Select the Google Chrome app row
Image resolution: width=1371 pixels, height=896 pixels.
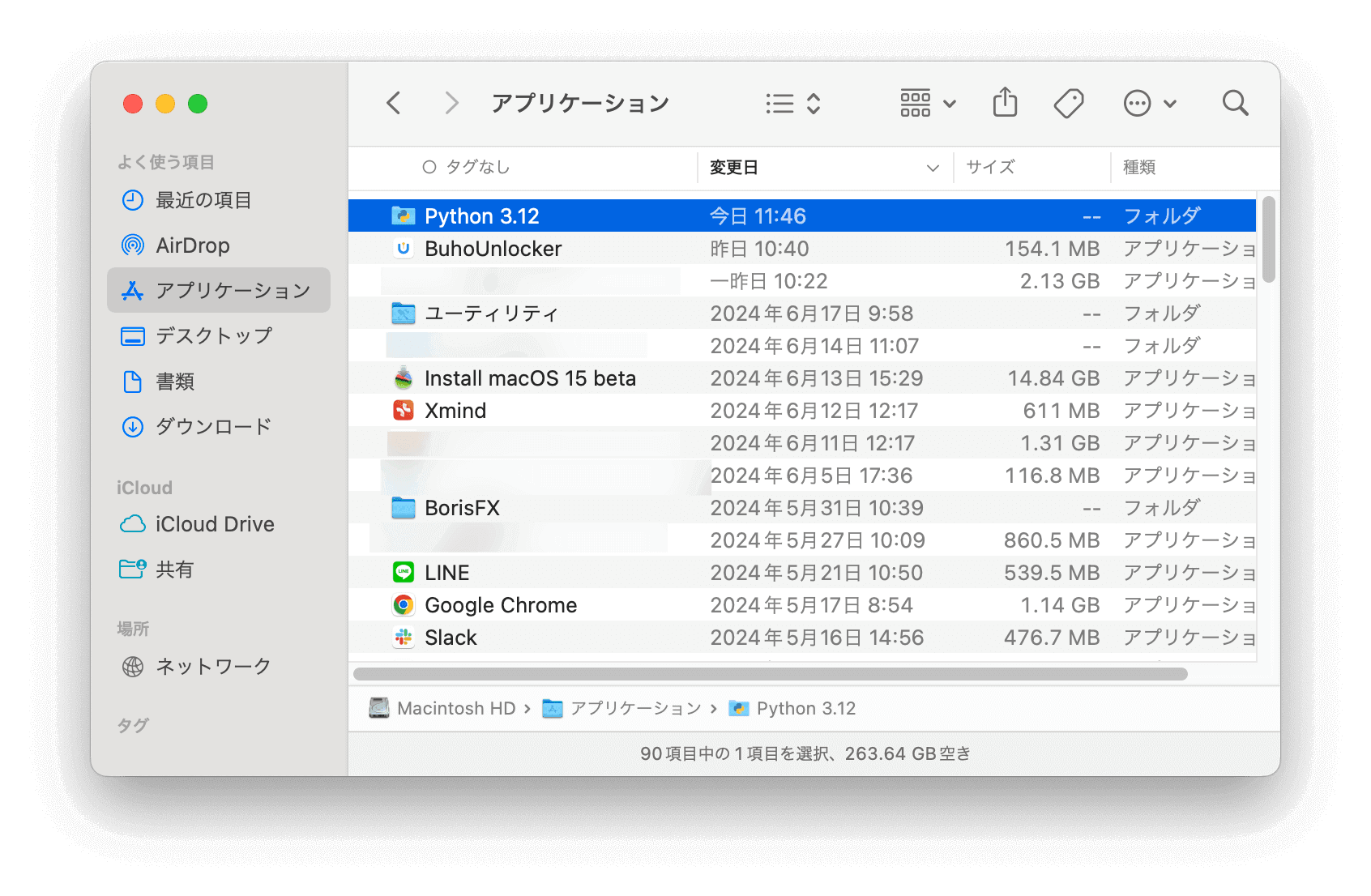pos(802,605)
